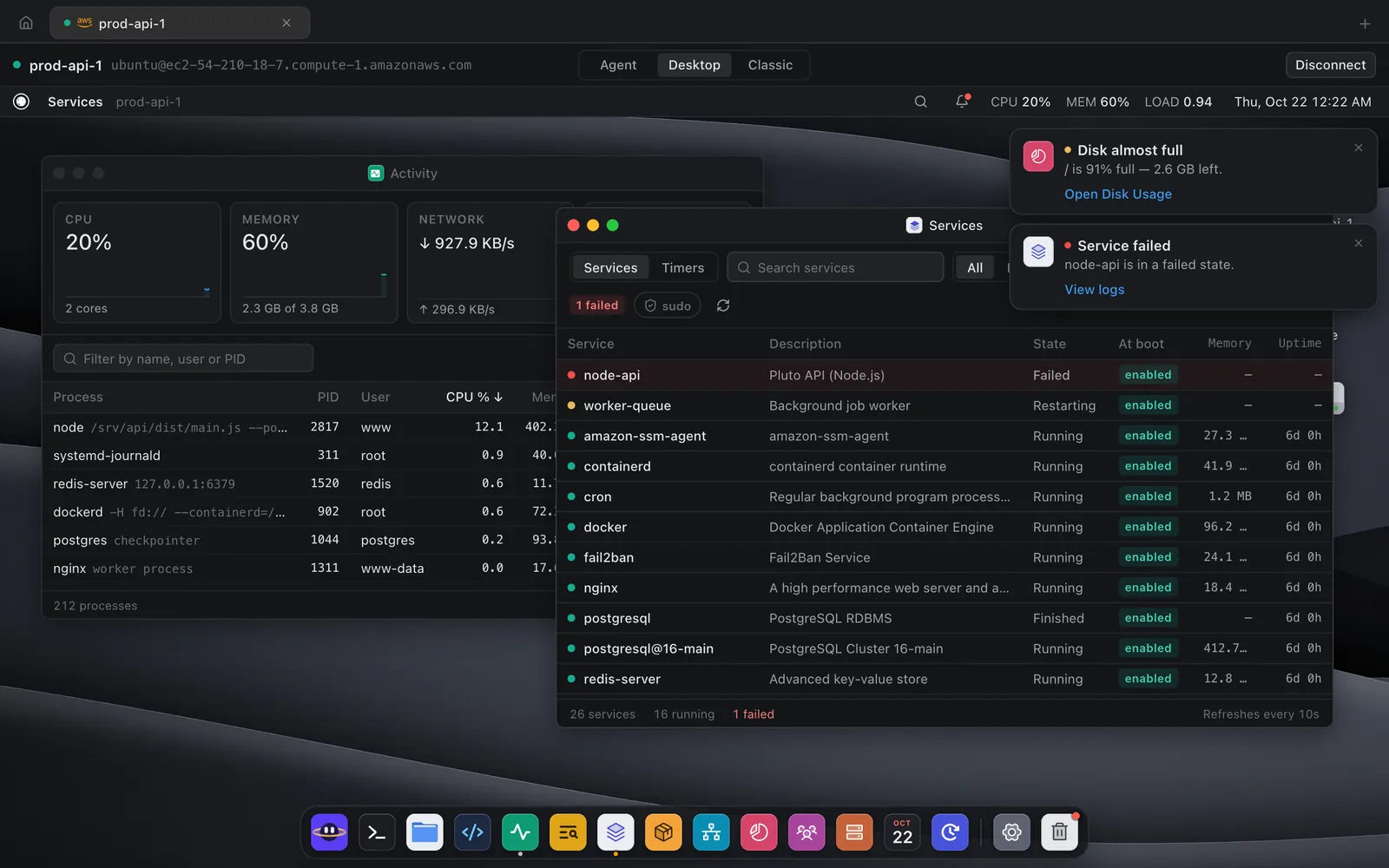Launch the Terminal from the dock
This screenshot has height=868, width=1389.
377,832
